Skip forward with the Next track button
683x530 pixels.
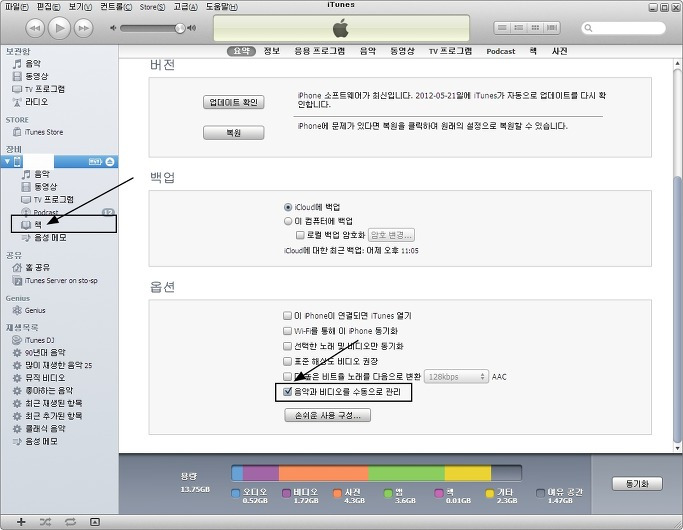83,28
